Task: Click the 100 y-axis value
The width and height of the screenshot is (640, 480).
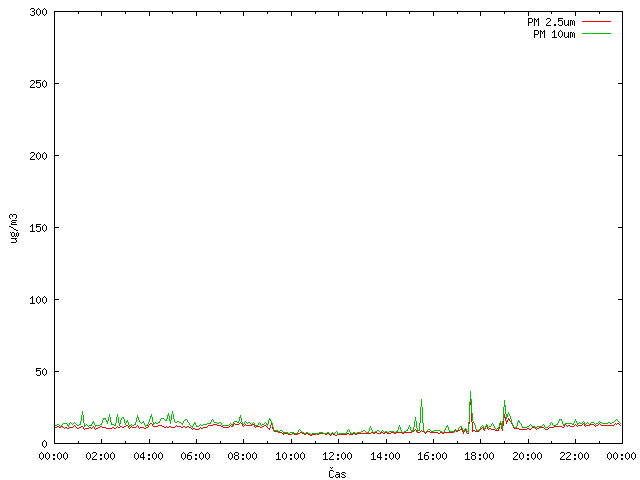Action: (38, 300)
